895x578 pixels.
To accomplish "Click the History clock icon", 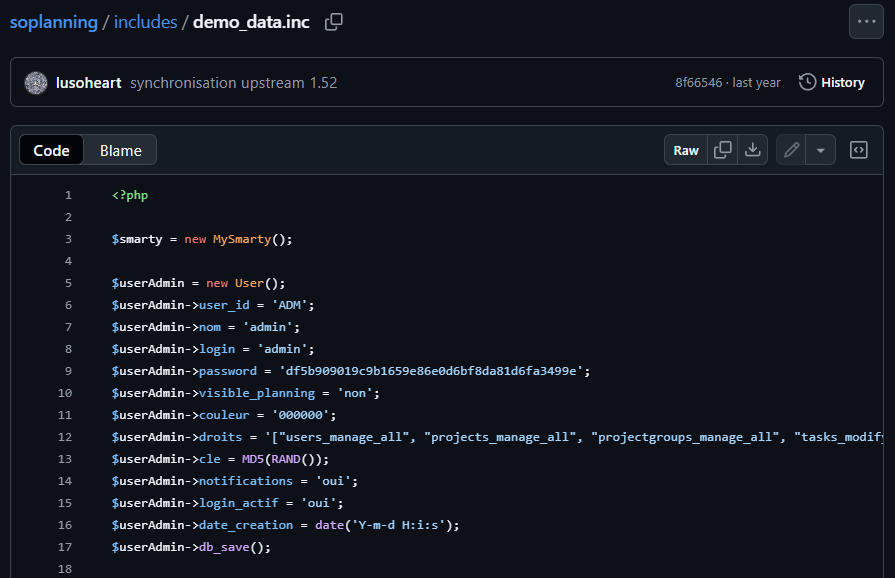I will click(x=807, y=83).
